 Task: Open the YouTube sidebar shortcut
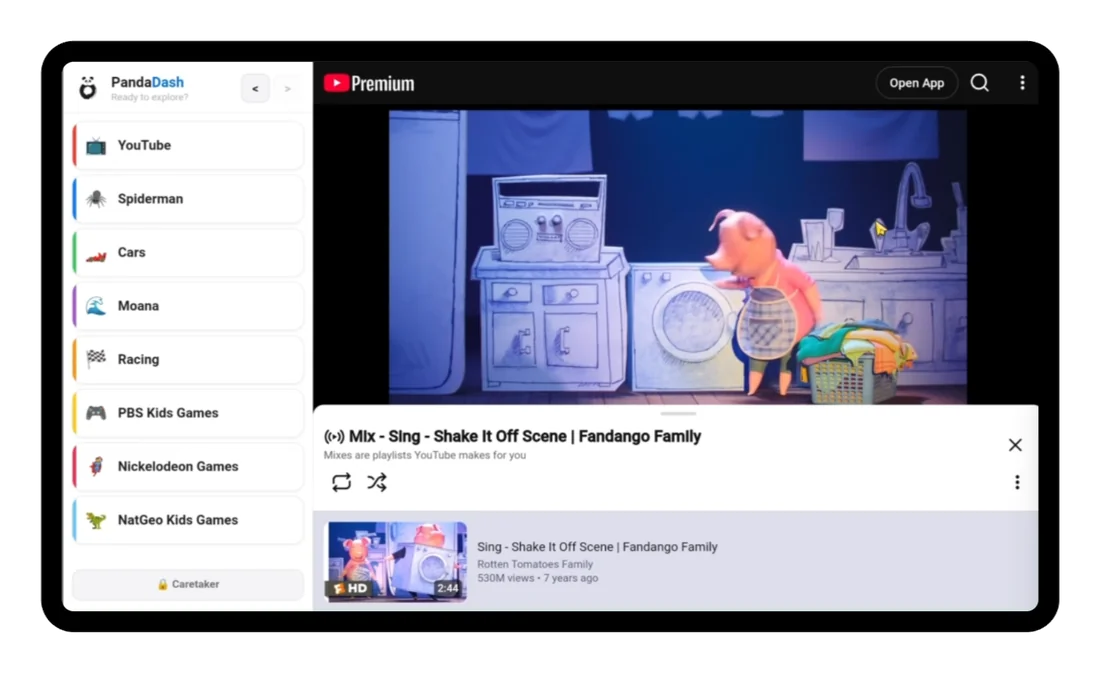(188, 145)
